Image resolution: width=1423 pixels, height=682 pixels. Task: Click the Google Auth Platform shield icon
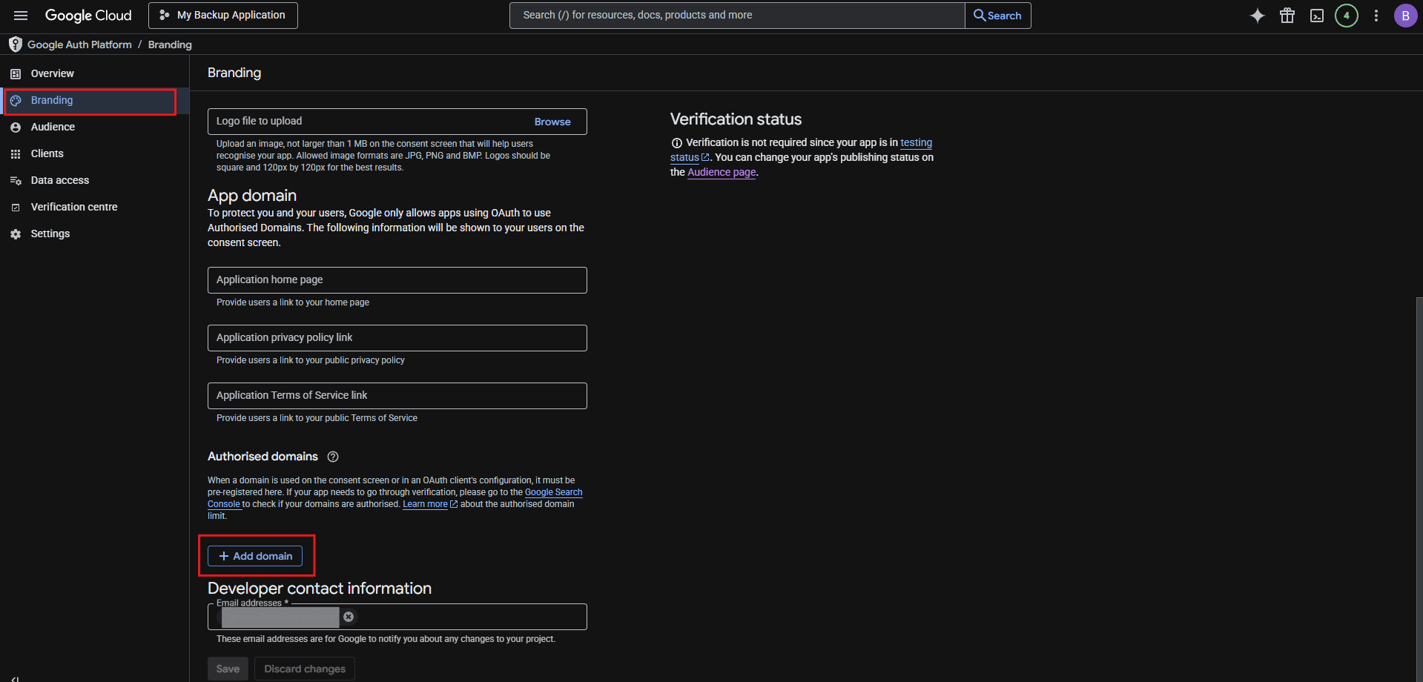coord(15,44)
